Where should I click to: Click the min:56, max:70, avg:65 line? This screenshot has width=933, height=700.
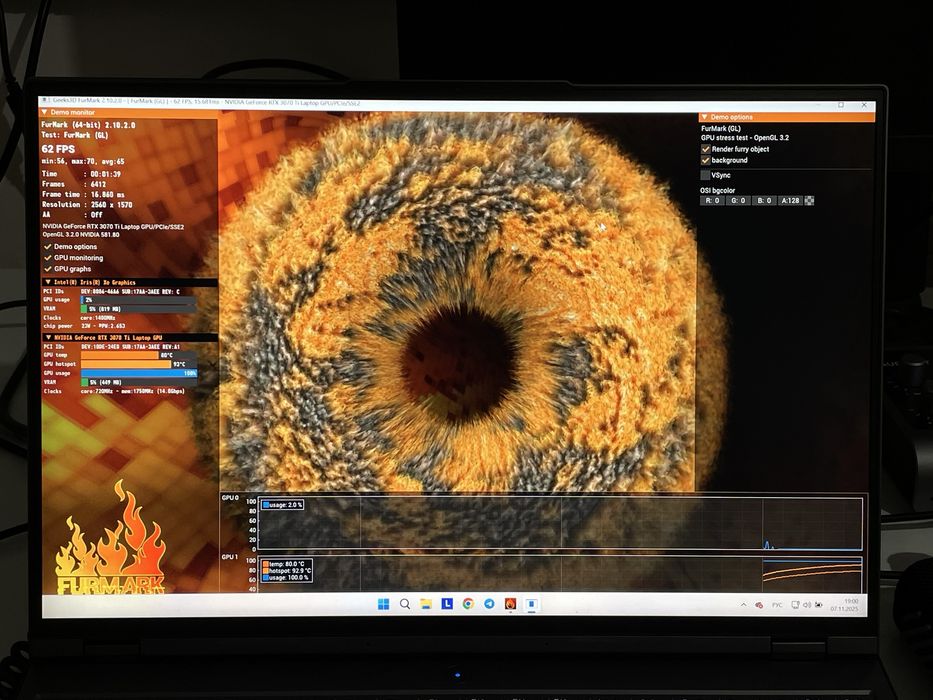point(83,161)
